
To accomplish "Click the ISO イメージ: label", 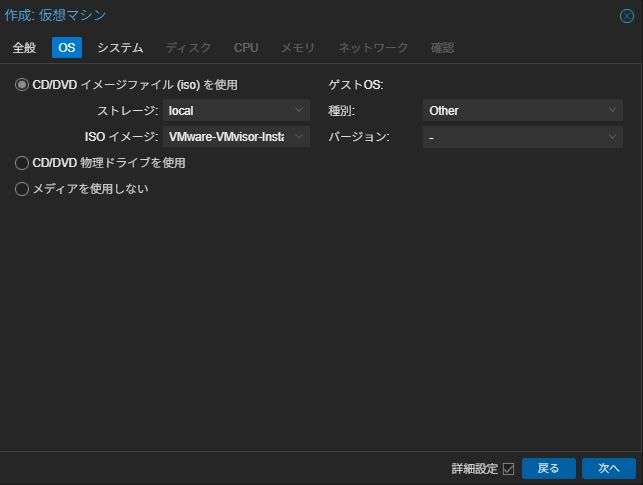I will [121, 137].
